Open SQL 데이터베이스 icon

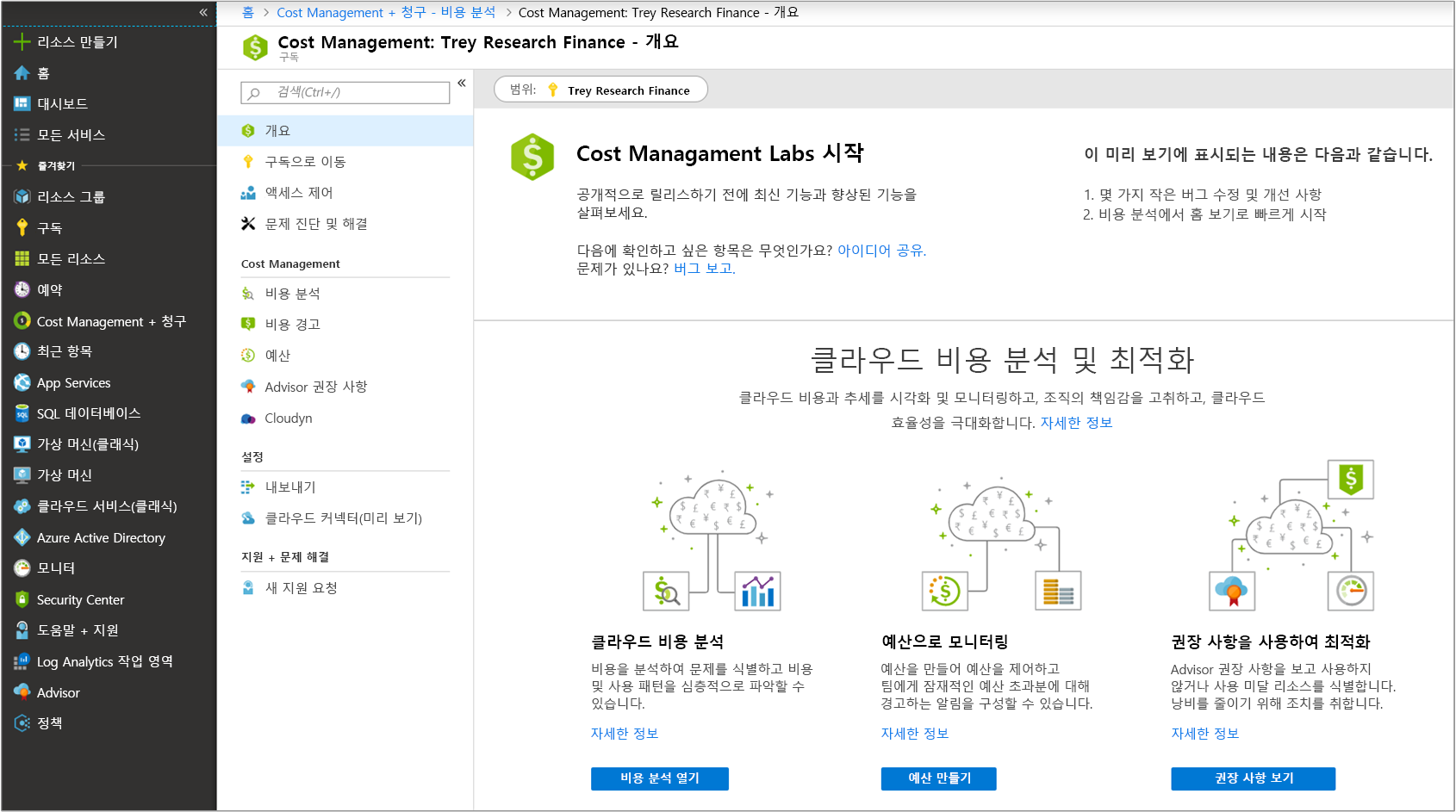pyautogui.click(x=22, y=413)
